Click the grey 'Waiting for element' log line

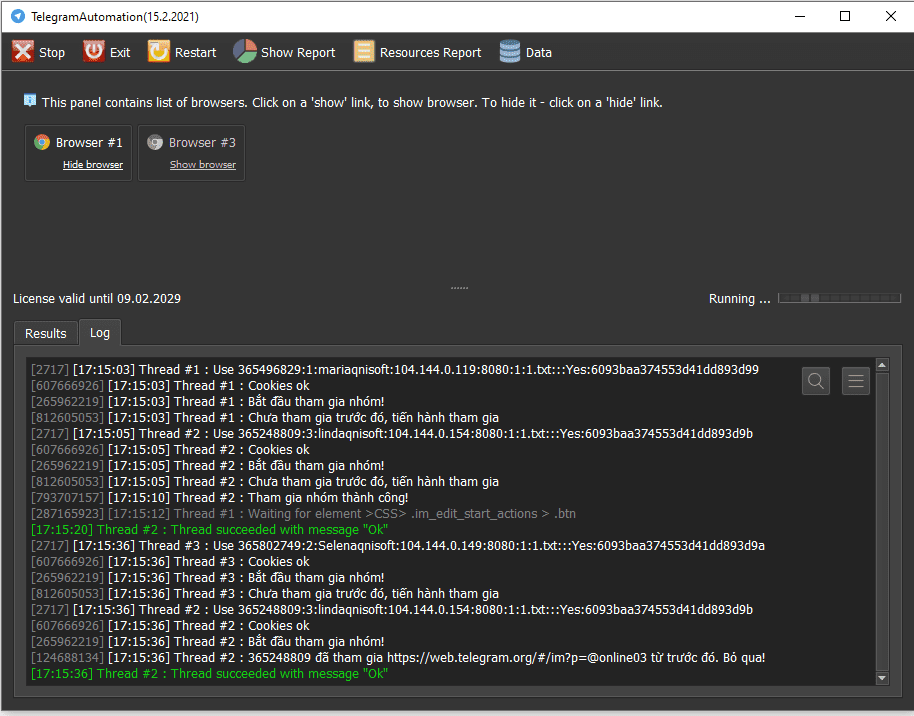tap(303, 514)
